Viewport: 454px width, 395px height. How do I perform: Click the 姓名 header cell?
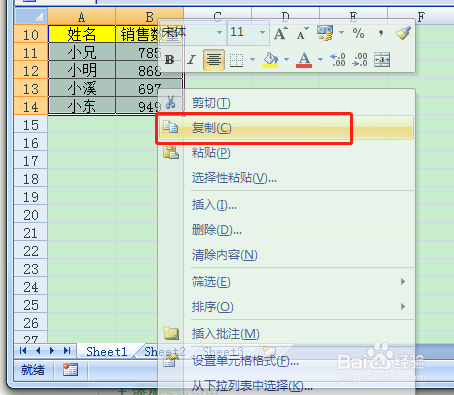82,34
